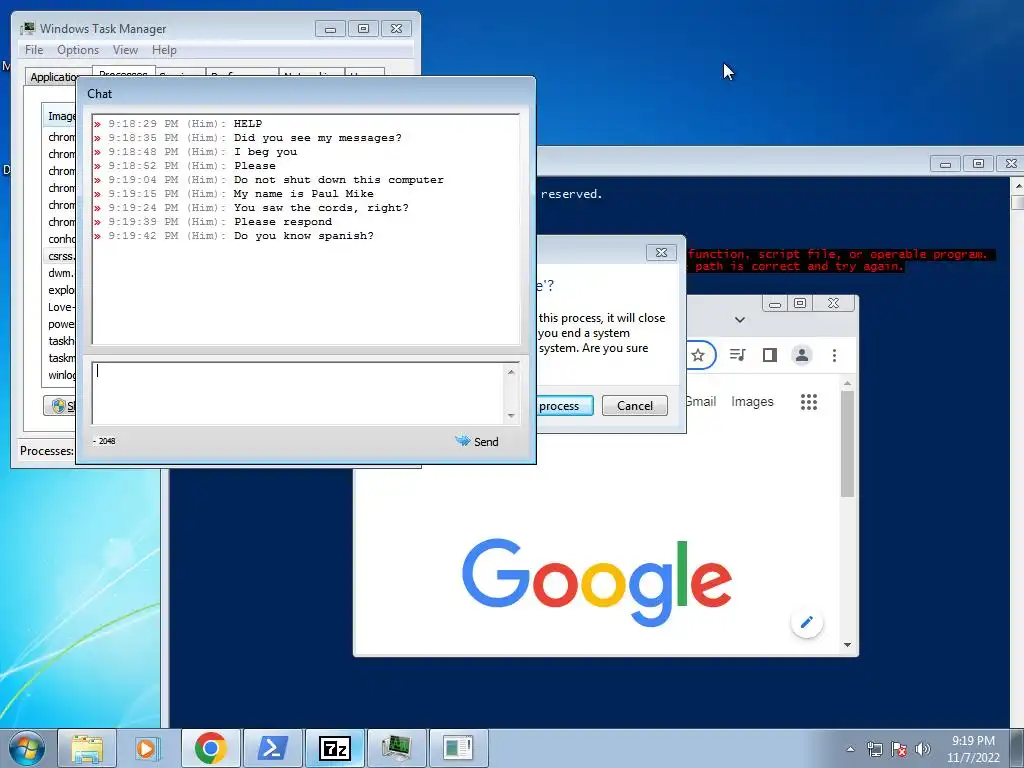Maximize the Task Manager window
The image size is (1024, 768).
tap(363, 29)
